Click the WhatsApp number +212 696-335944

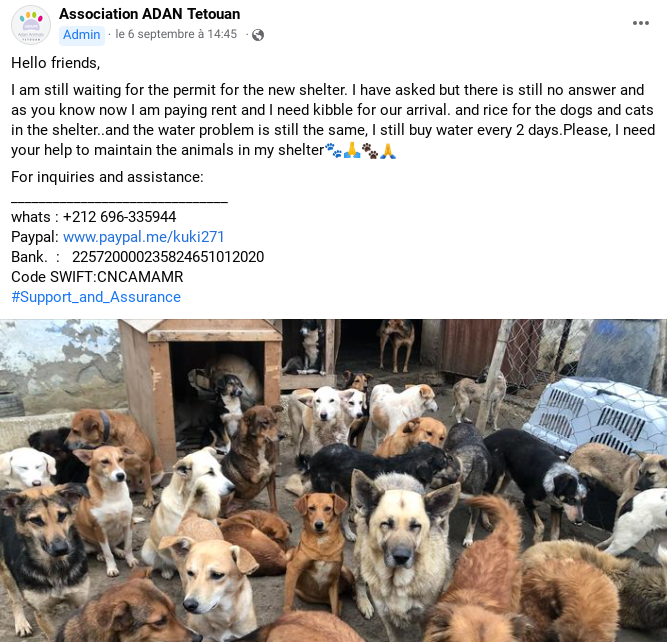119,217
